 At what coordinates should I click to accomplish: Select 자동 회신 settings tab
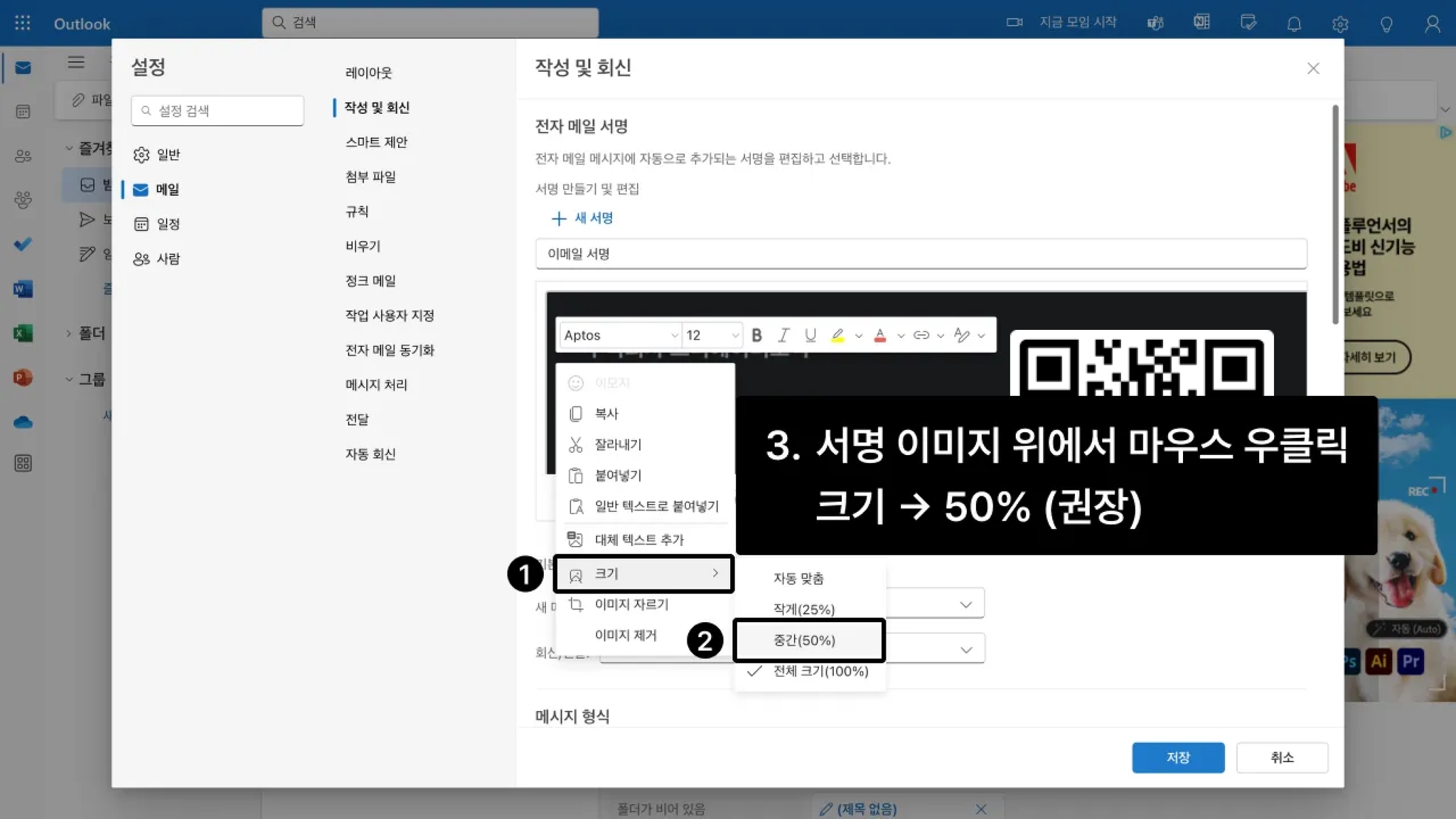pyautogui.click(x=370, y=454)
